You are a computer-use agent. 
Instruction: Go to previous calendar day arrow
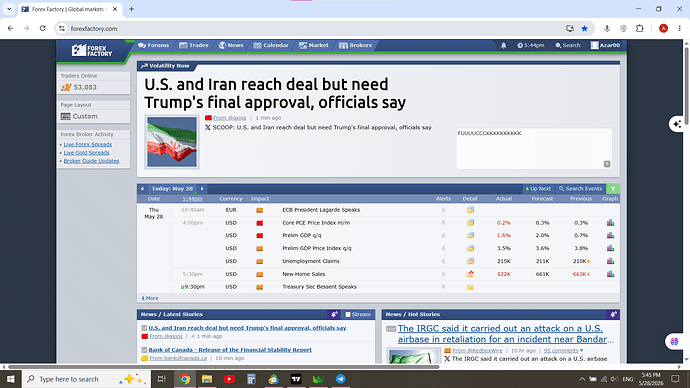142,189
